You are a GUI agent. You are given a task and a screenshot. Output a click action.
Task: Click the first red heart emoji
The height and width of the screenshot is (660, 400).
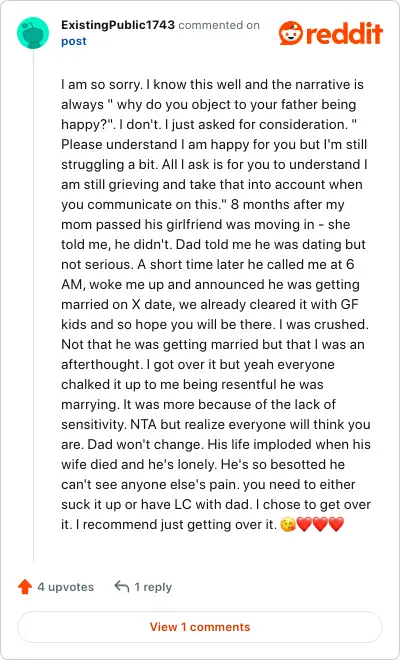[x=304, y=524]
